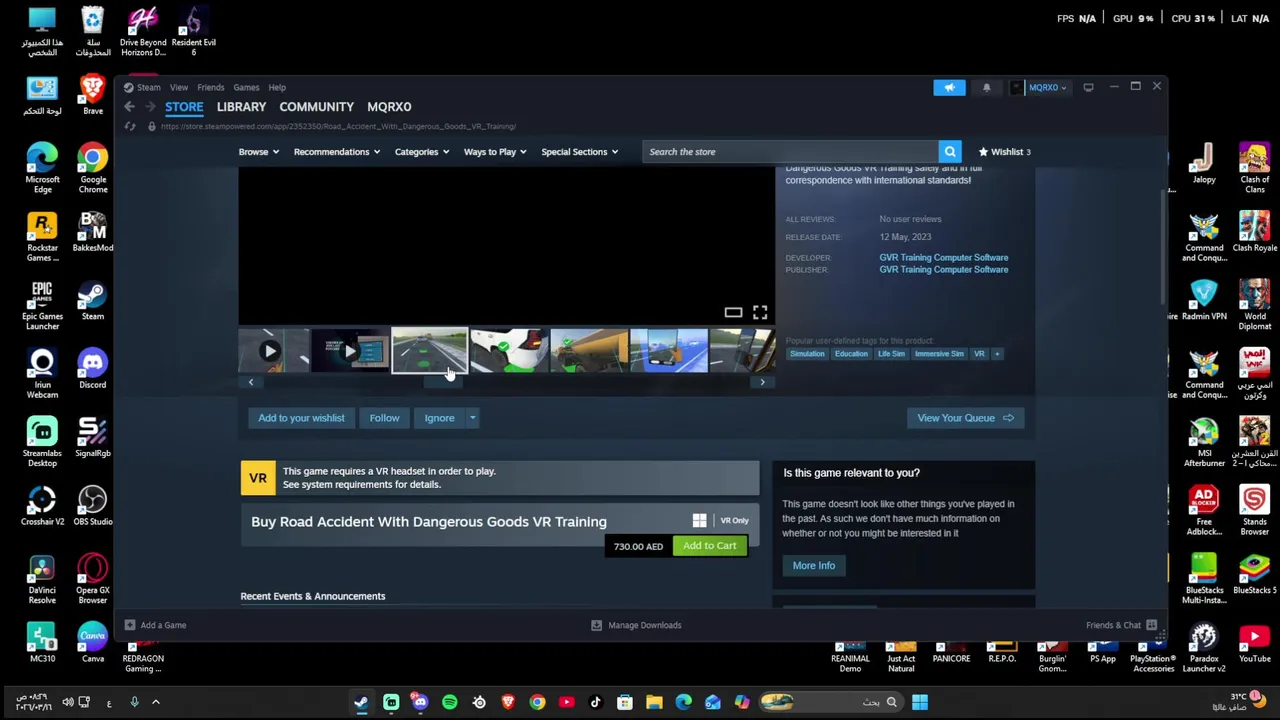
Task: Open the Friends & Chat icon
Action: point(1151,625)
